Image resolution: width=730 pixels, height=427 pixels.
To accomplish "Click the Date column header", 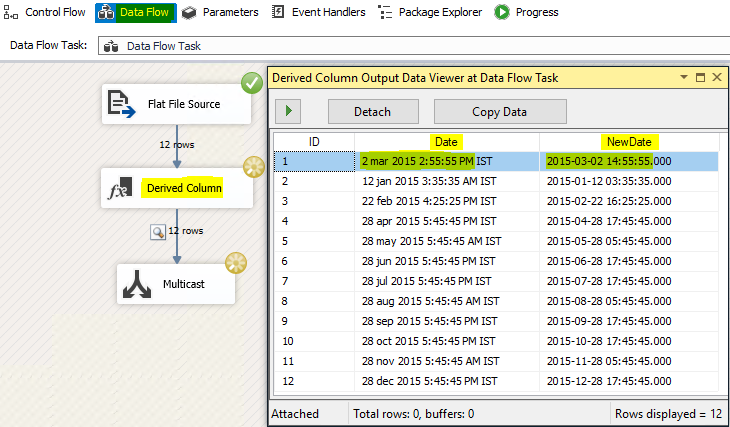I will pos(446,142).
